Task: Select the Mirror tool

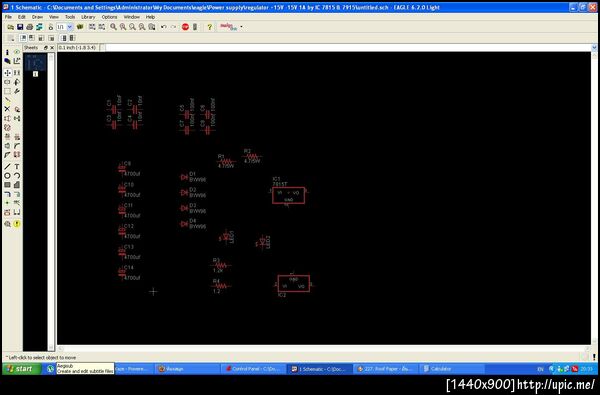Action: 7,82
